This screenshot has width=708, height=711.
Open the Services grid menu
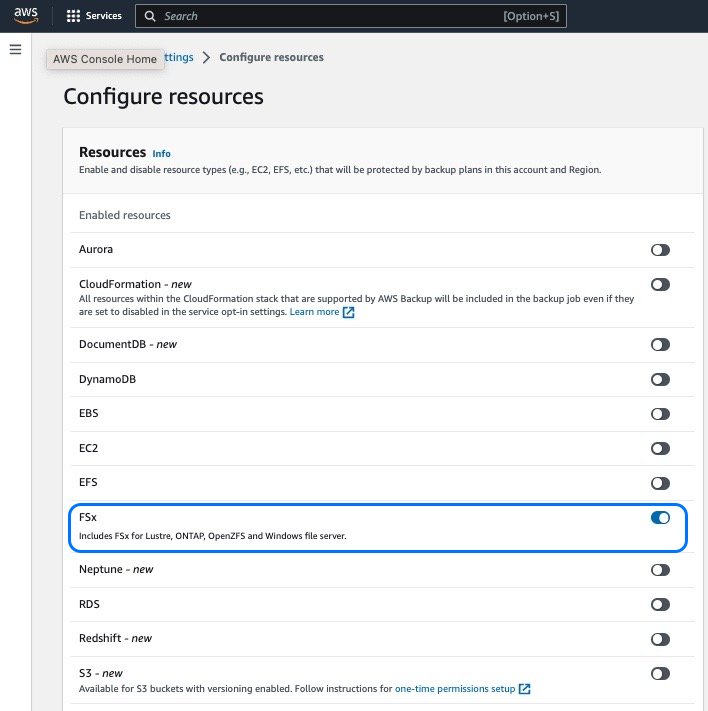pyautogui.click(x=73, y=16)
